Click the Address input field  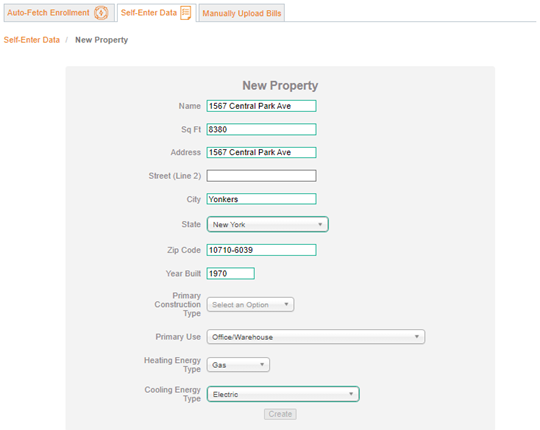click(x=261, y=153)
